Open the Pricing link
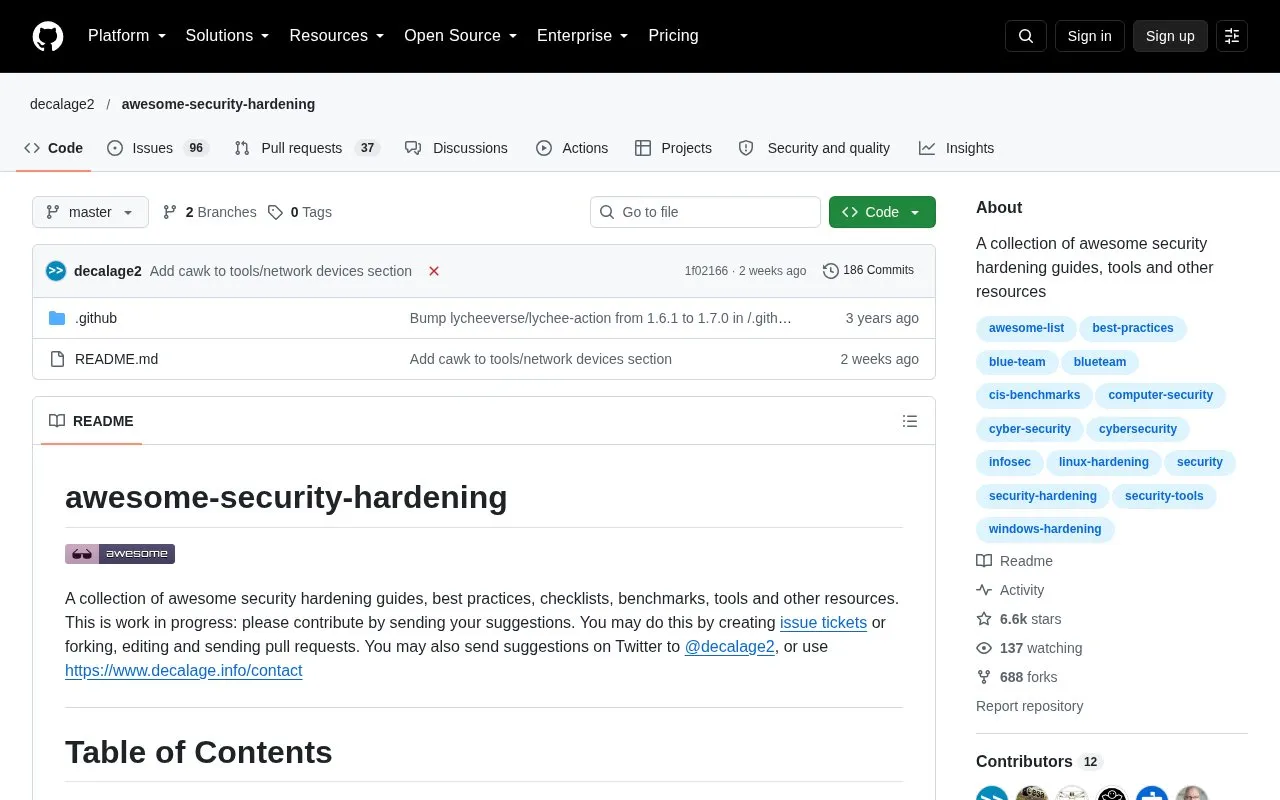This screenshot has height=800, width=1280. (x=673, y=36)
